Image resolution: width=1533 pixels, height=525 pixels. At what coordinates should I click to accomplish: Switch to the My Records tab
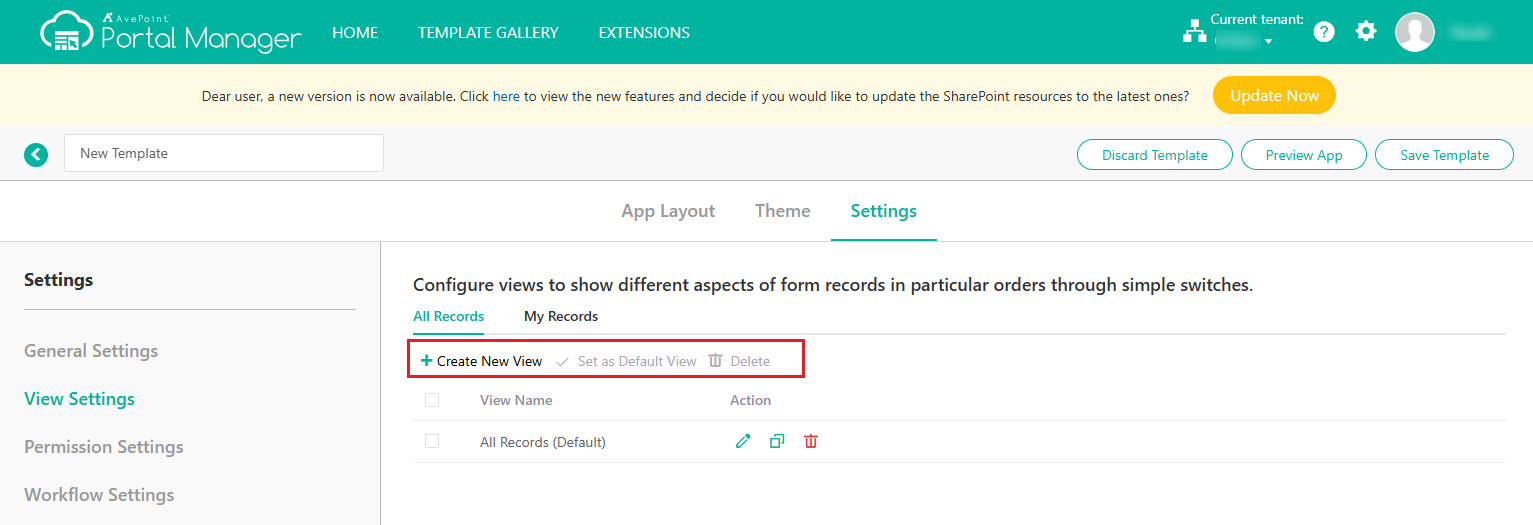[x=560, y=316]
